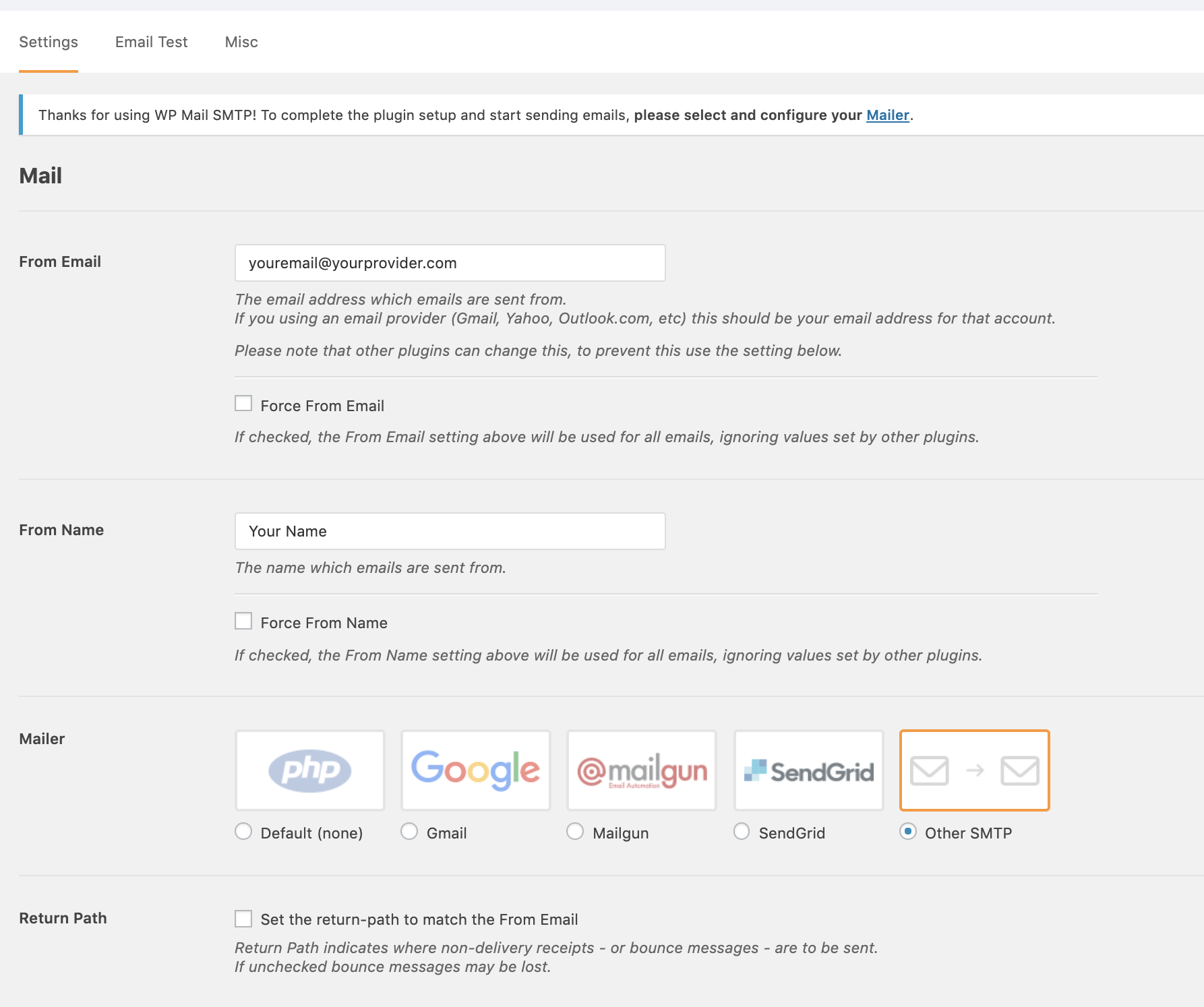Pick the Mailgun logo tile

click(642, 770)
